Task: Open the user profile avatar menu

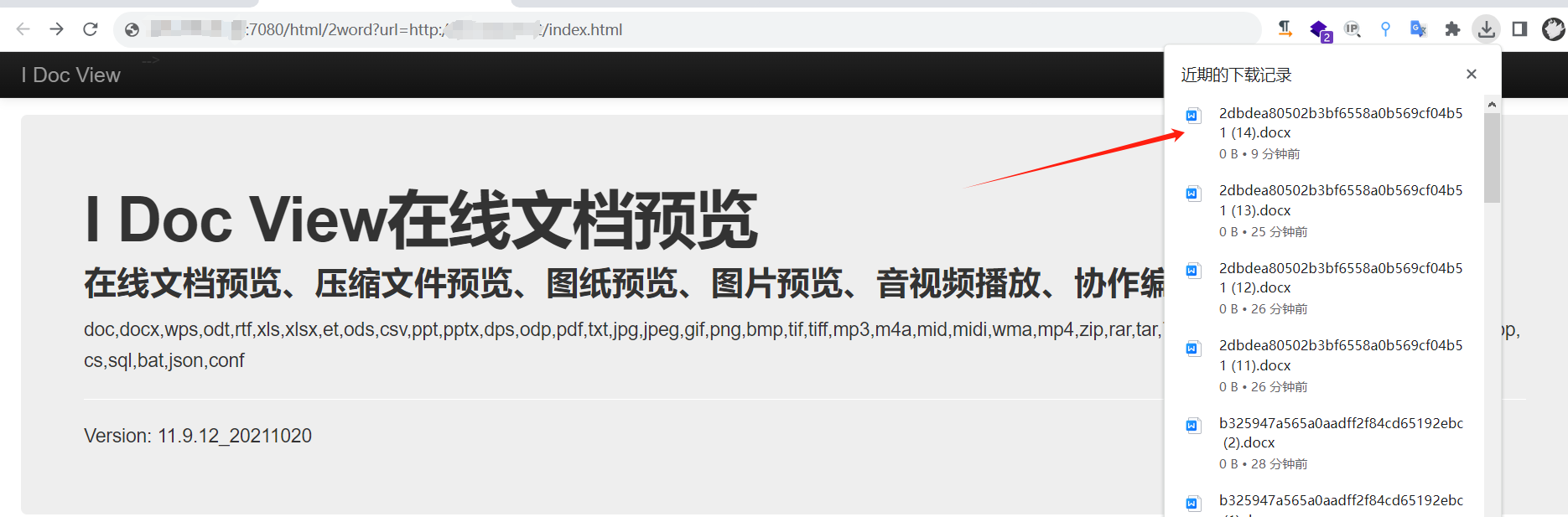Action: pos(1553,29)
